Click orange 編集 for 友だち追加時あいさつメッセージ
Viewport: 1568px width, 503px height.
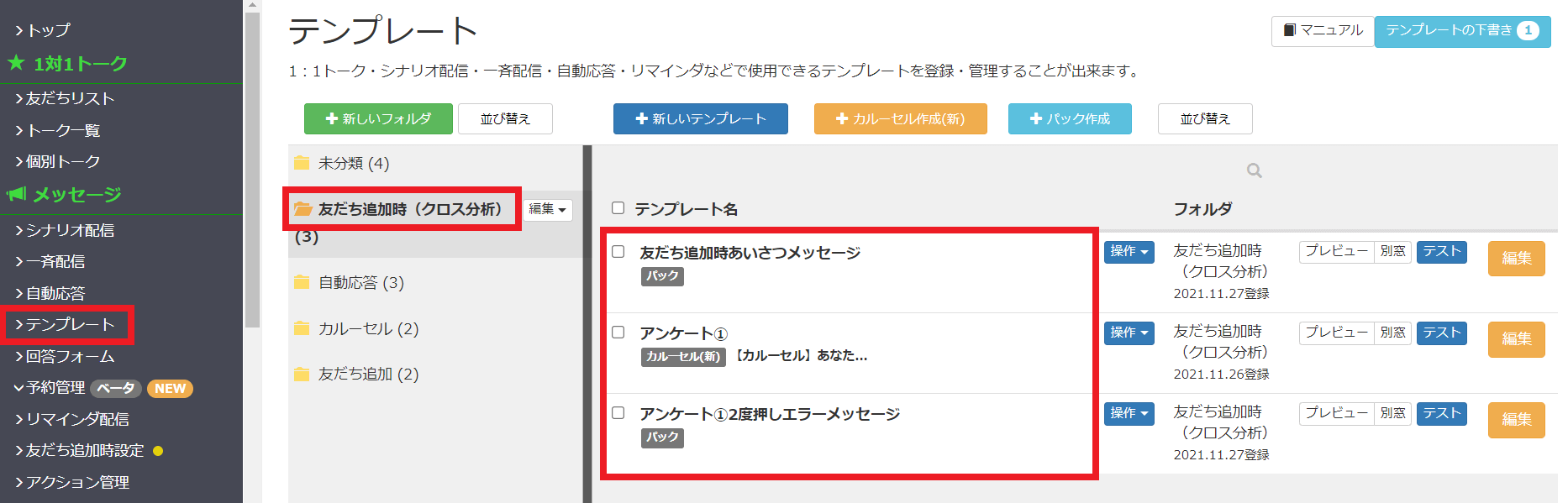(1516, 259)
